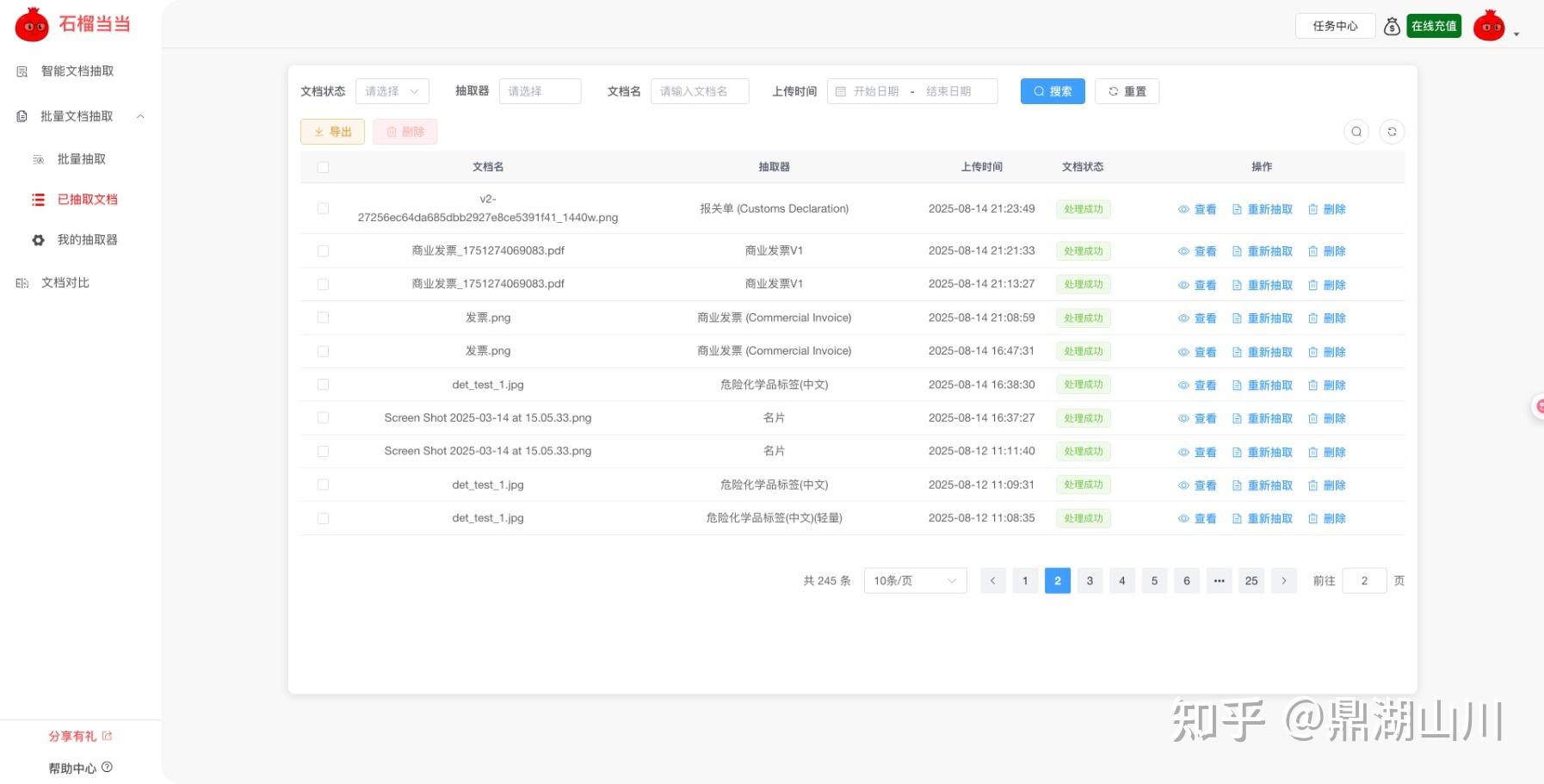View the 名片 row uploaded 2025-08-14 16:37:27
This screenshot has height=784, width=1544.
(1197, 418)
